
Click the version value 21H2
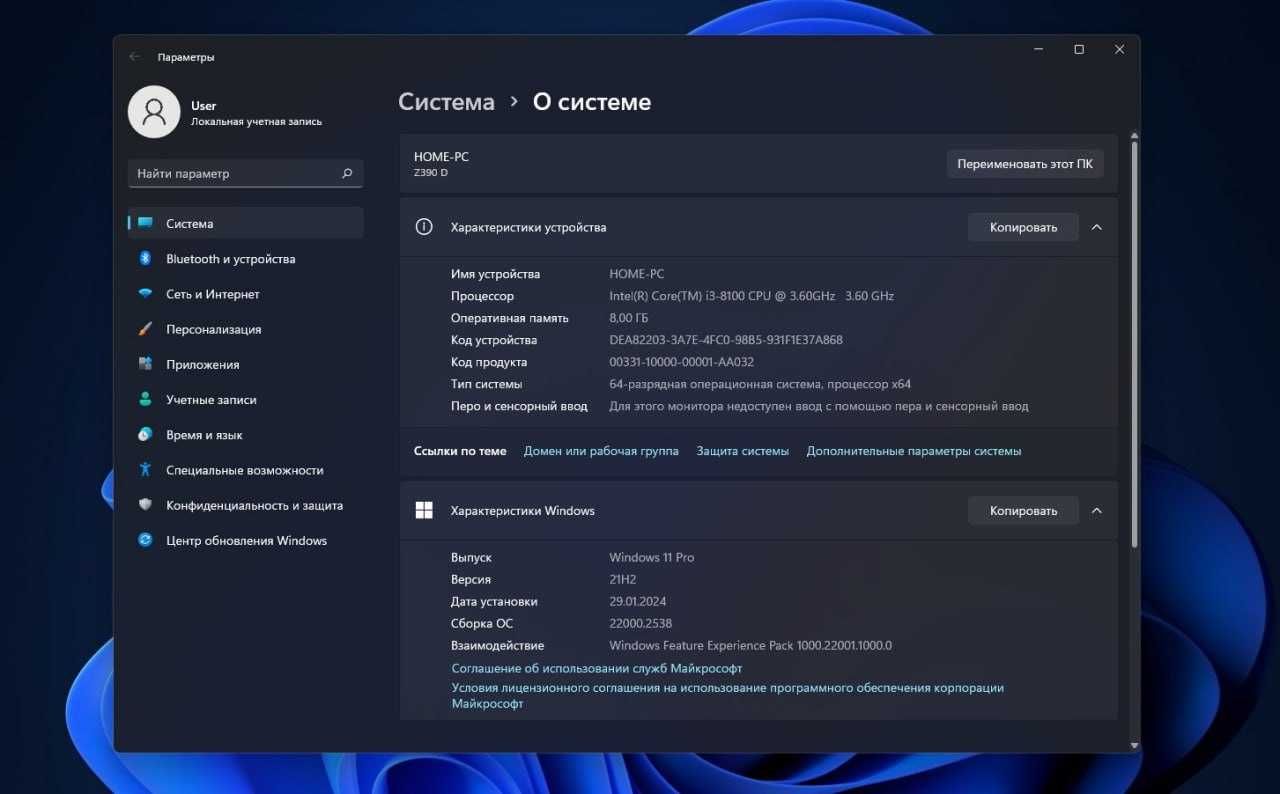tap(623, 580)
